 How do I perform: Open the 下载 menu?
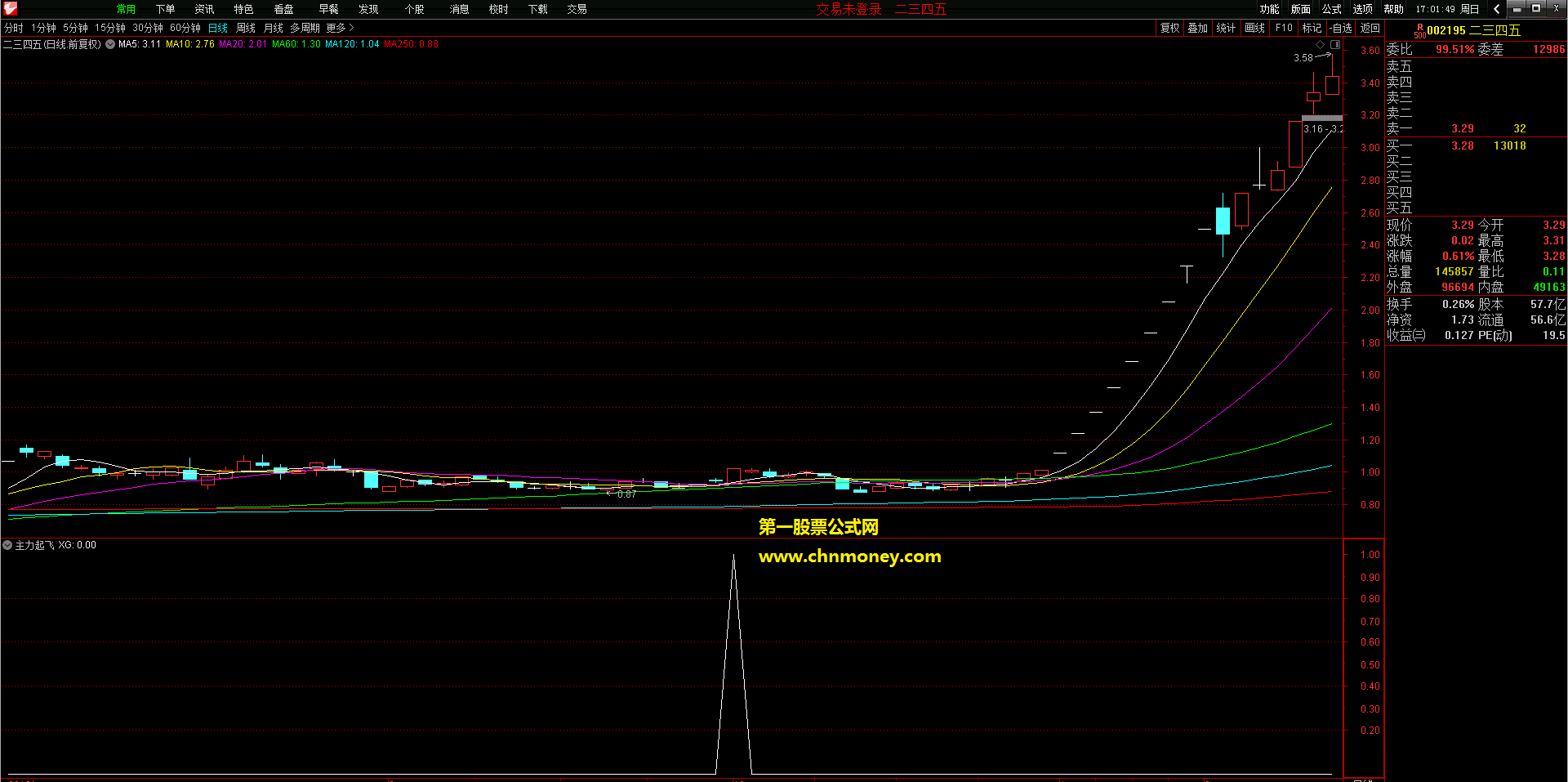(x=537, y=9)
